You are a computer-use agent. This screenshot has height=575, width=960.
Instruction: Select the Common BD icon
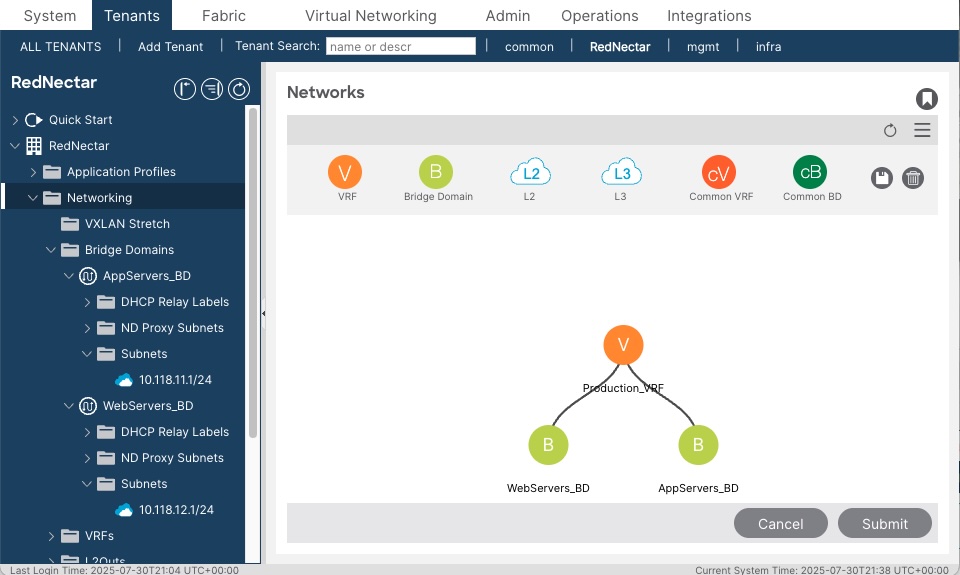(810, 173)
